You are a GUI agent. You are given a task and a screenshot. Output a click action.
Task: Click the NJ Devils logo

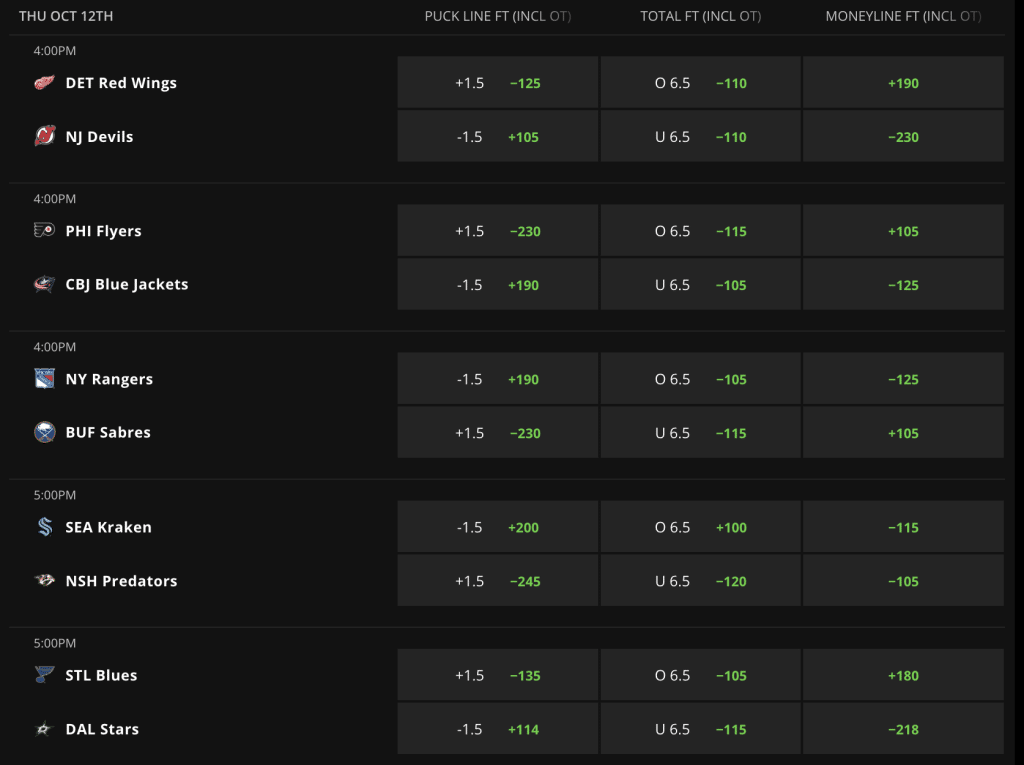[x=44, y=136]
